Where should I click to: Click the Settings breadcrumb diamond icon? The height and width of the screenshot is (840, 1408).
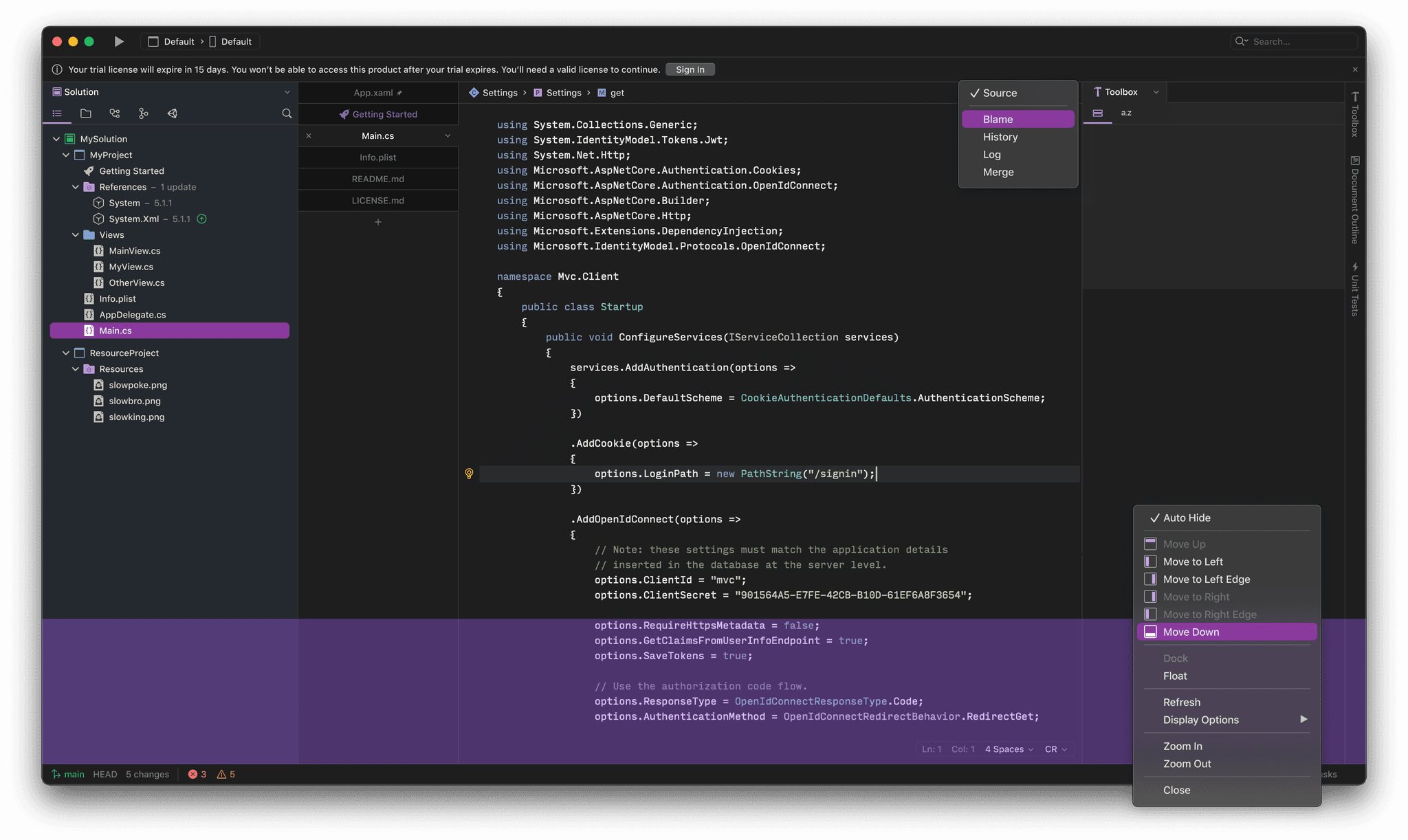pyautogui.click(x=474, y=93)
